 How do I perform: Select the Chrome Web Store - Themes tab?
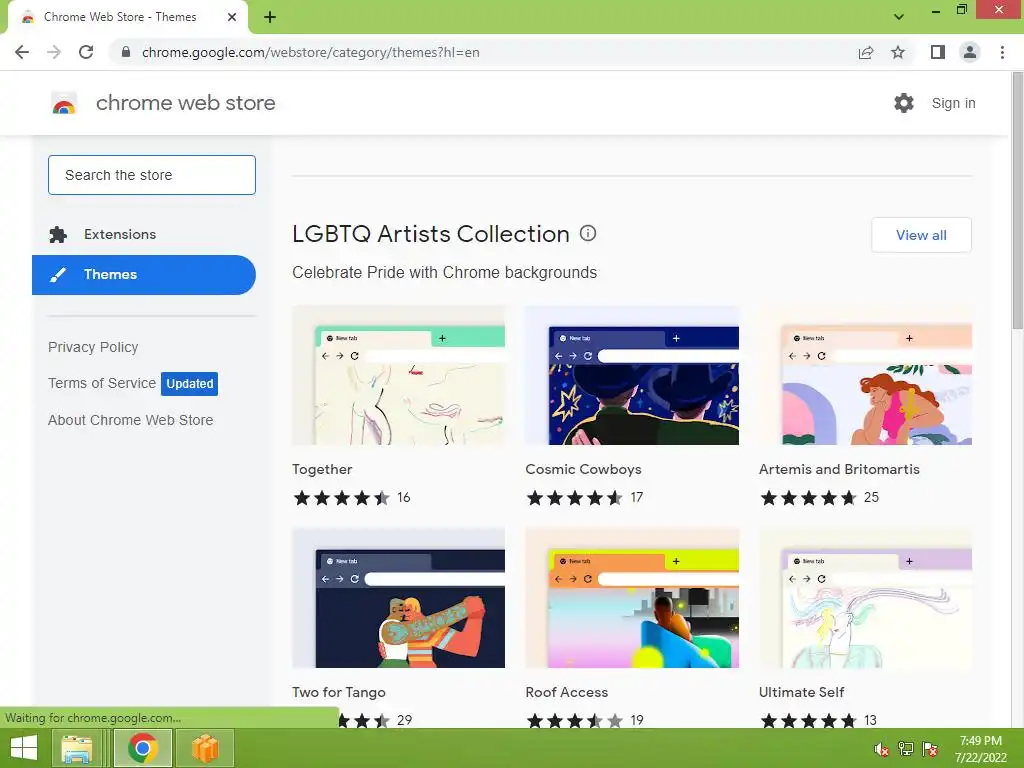[127, 17]
